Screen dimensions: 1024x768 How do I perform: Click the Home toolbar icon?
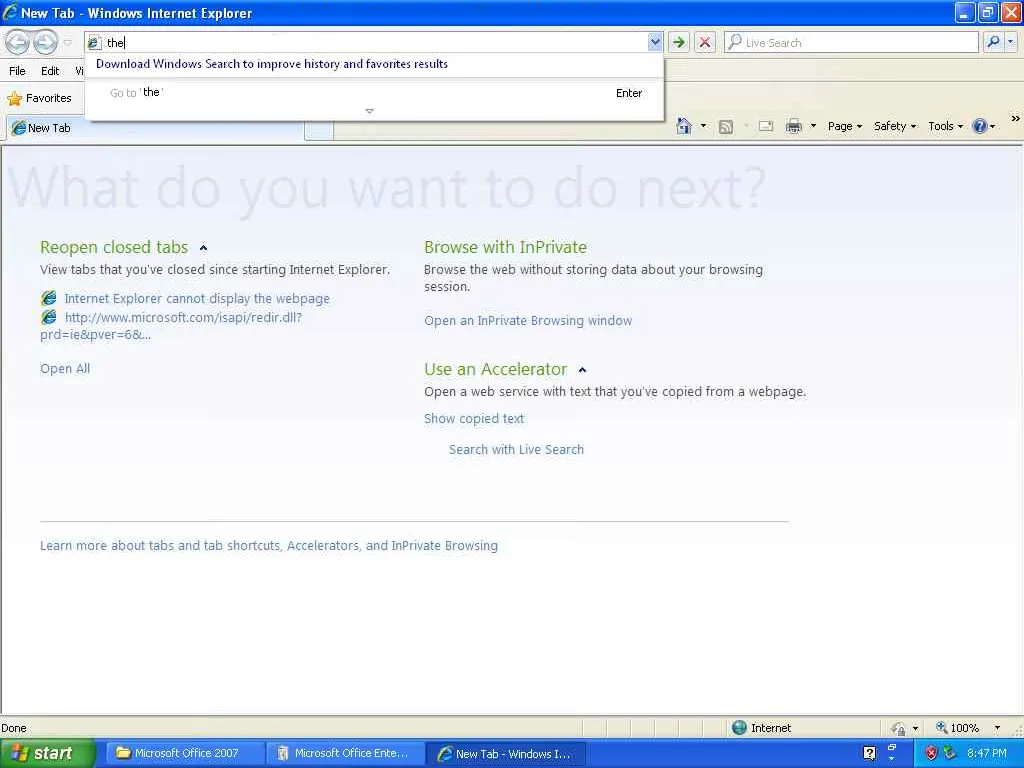tap(684, 126)
